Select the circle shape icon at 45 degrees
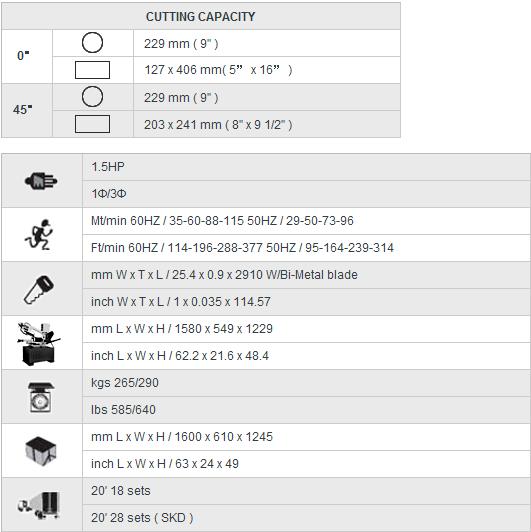This screenshot has height=532, width=531. [x=92, y=97]
